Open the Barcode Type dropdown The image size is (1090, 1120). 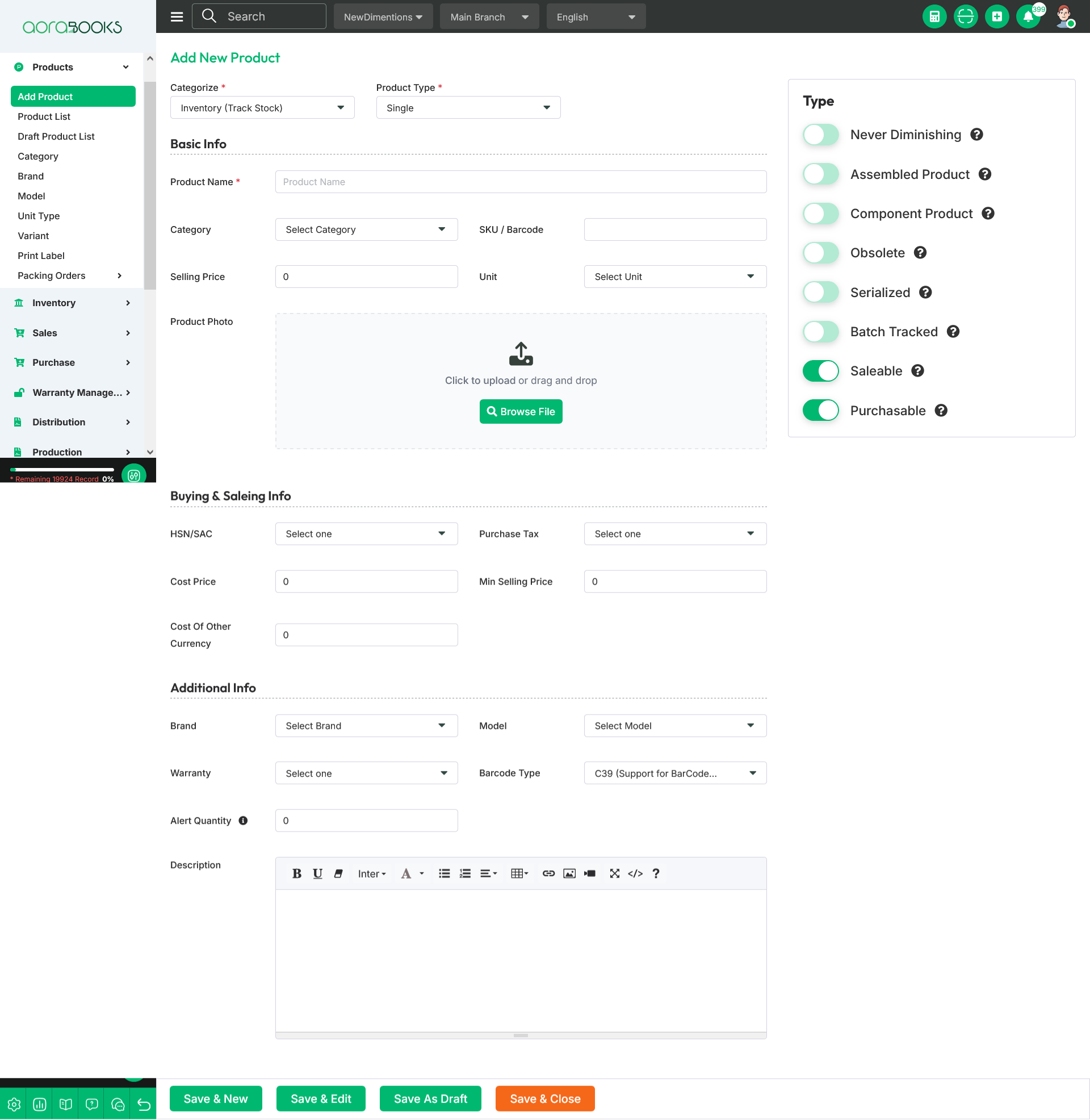point(675,773)
